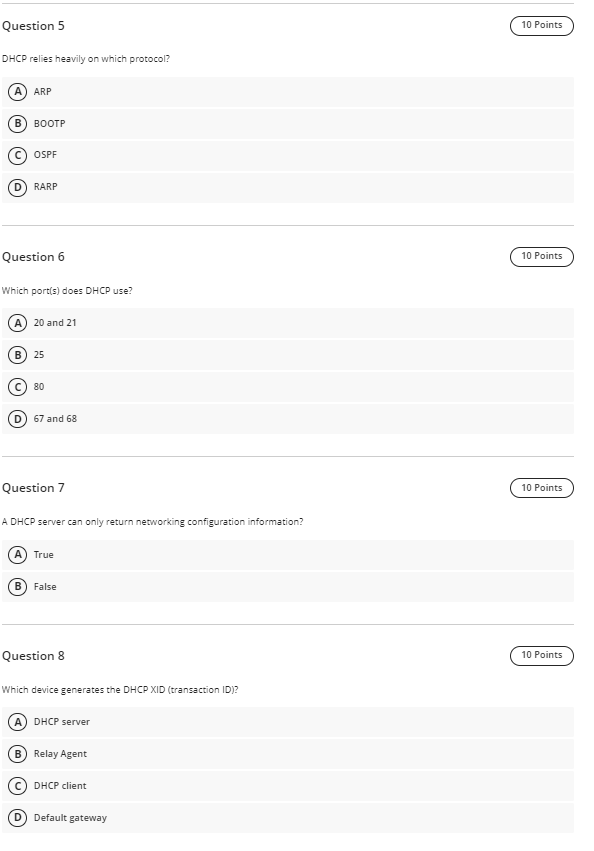The width and height of the screenshot is (594, 851).
Task: Choose DHCP server in Question 8
Action: pos(288,722)
